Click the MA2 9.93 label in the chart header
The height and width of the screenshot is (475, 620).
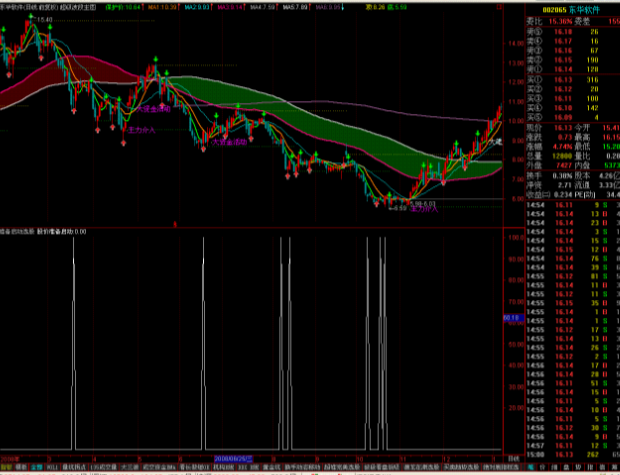click(x=196, y=7)
